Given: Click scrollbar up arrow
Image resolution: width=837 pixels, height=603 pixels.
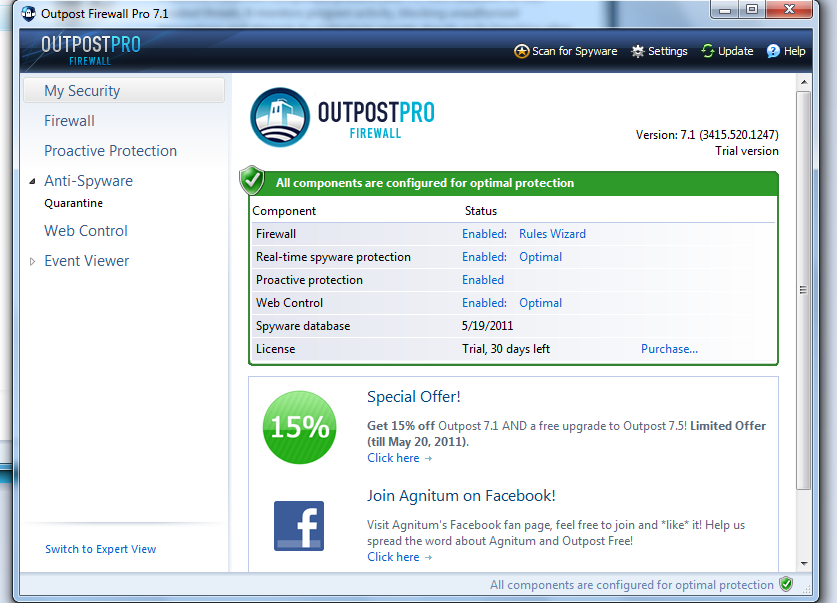Looking at the screenshot, I should click(x=803, y=82).
